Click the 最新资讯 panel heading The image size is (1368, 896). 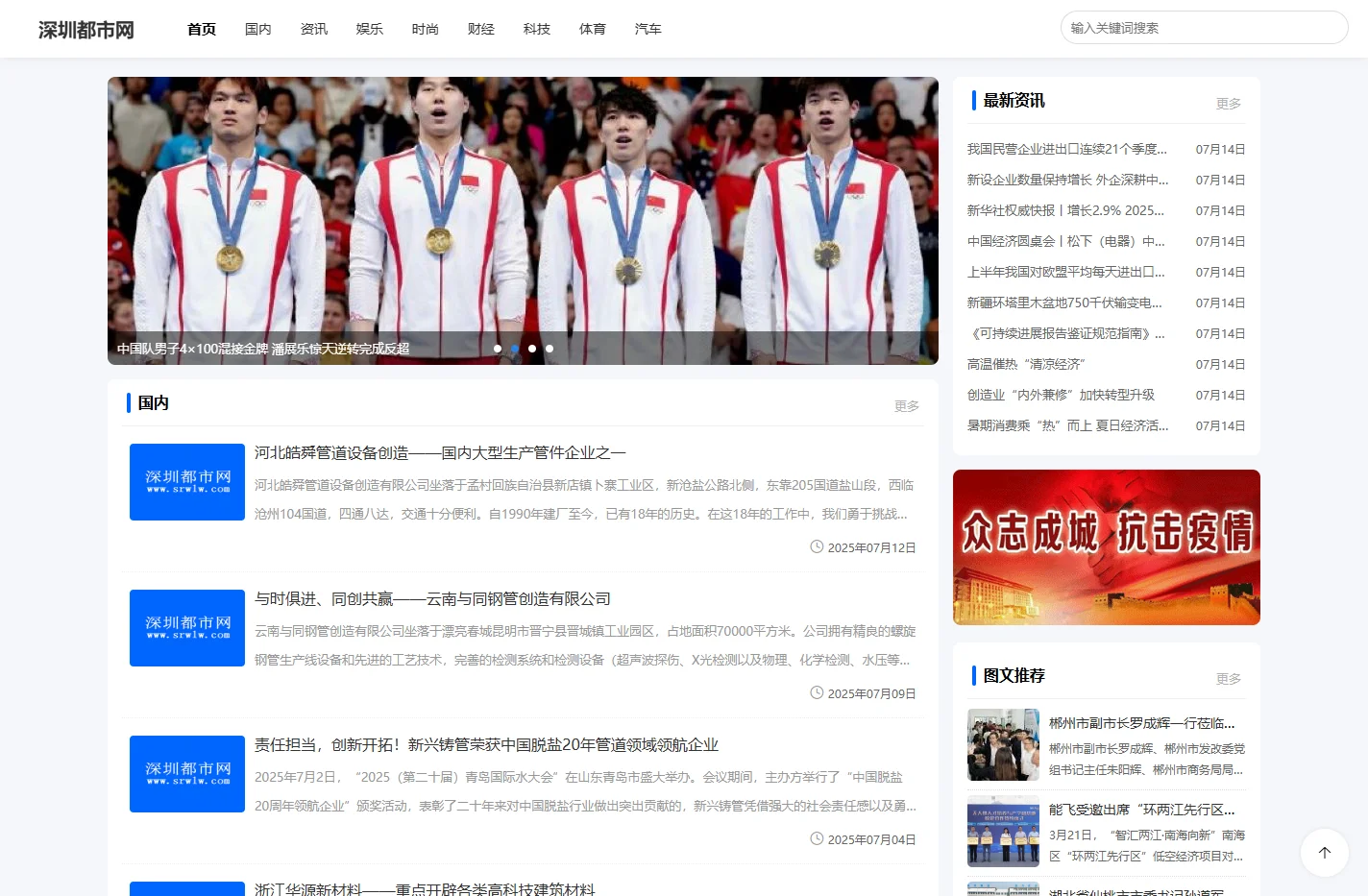(1014, 100)
